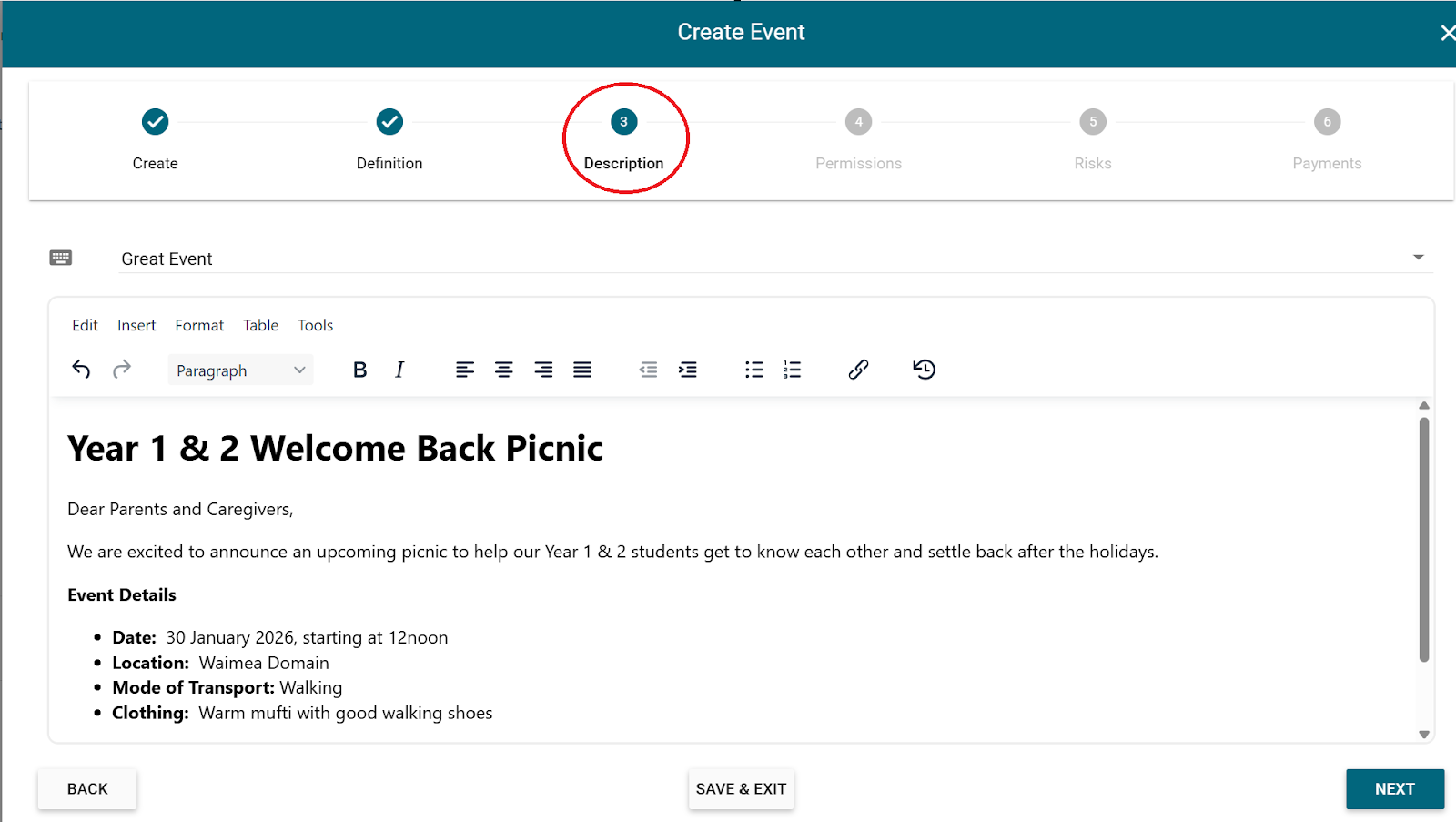Go to the completed Definition step

389,122
